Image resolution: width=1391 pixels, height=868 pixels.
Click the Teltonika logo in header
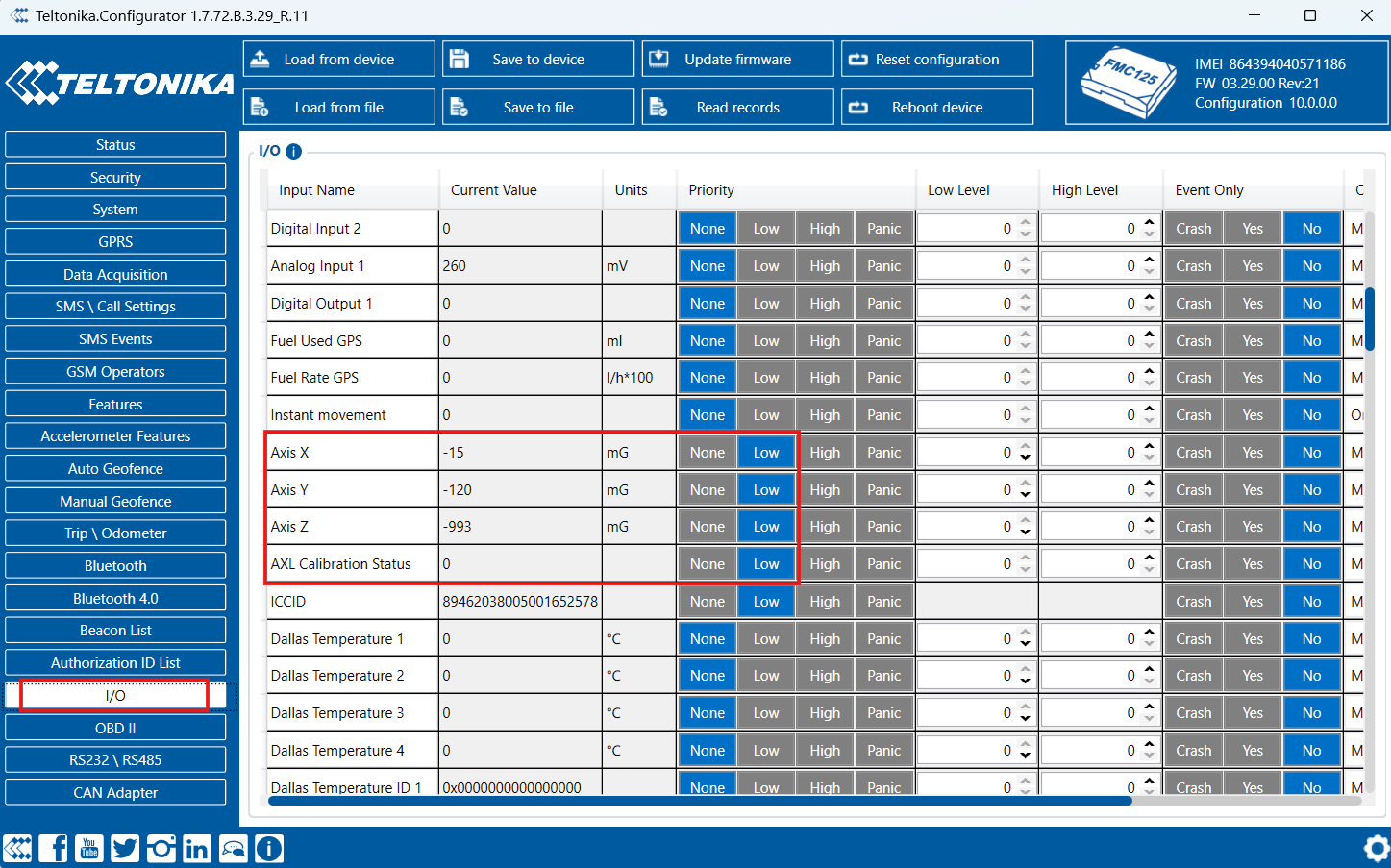coord(120,84)
